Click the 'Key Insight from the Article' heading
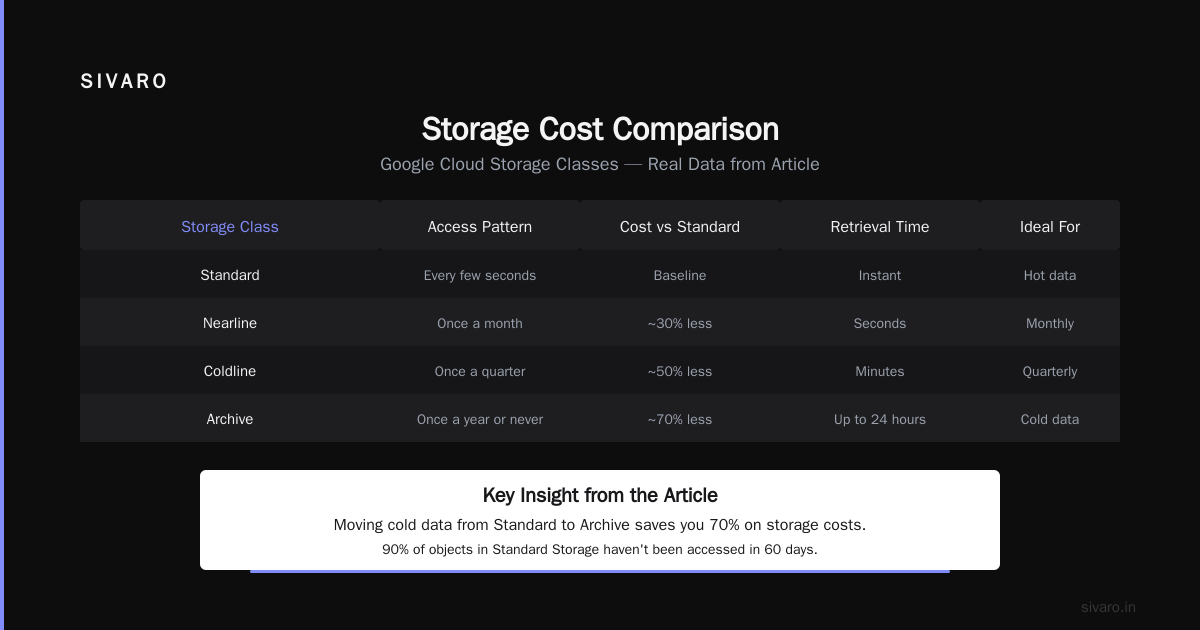 coord(600,495)
